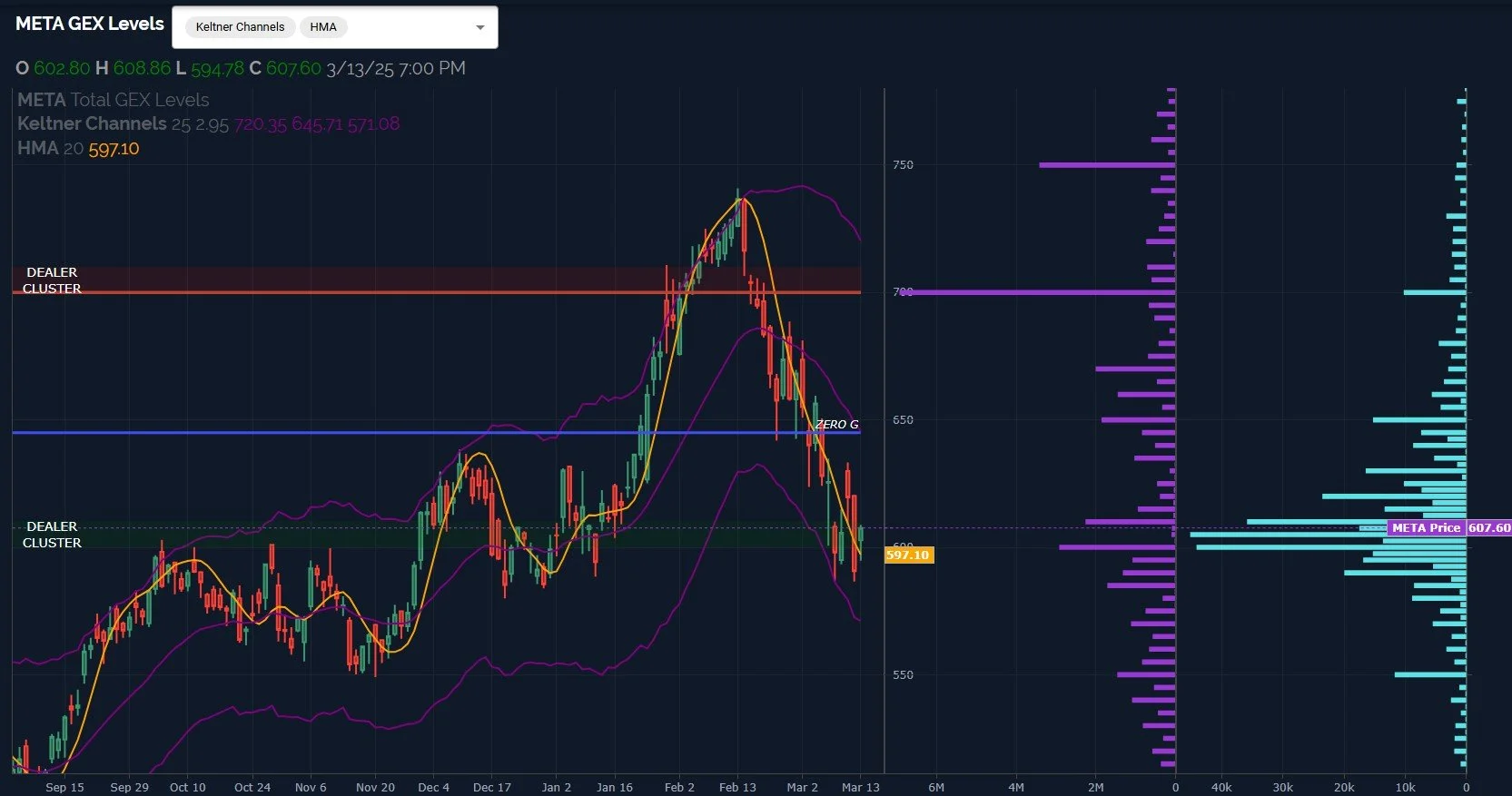Viewport: 1512px width, 796px height.
Task: Click the low price 594.78 value
Action: point(217,68)
